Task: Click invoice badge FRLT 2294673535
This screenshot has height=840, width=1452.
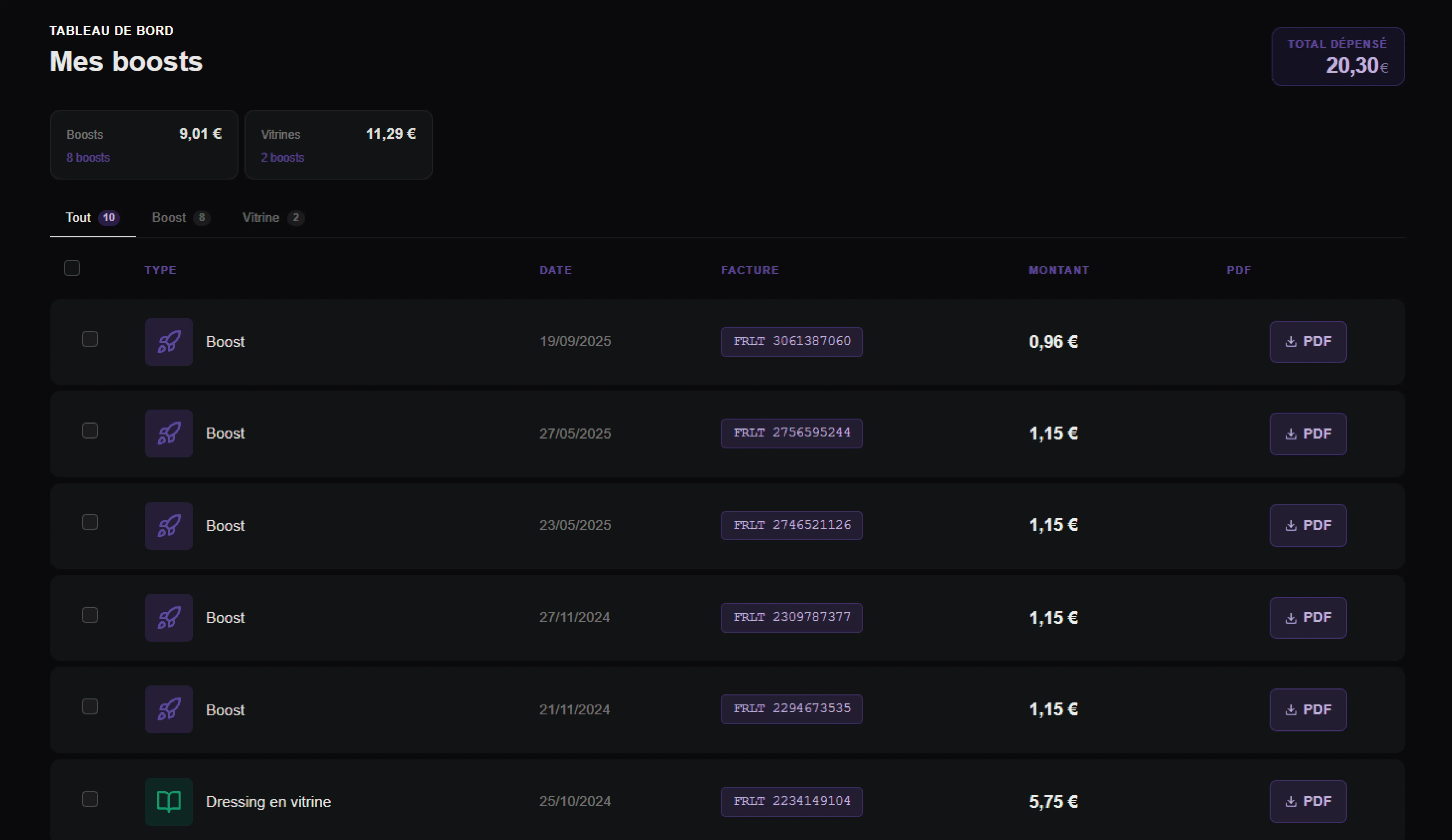Action: tap(792, 709)
